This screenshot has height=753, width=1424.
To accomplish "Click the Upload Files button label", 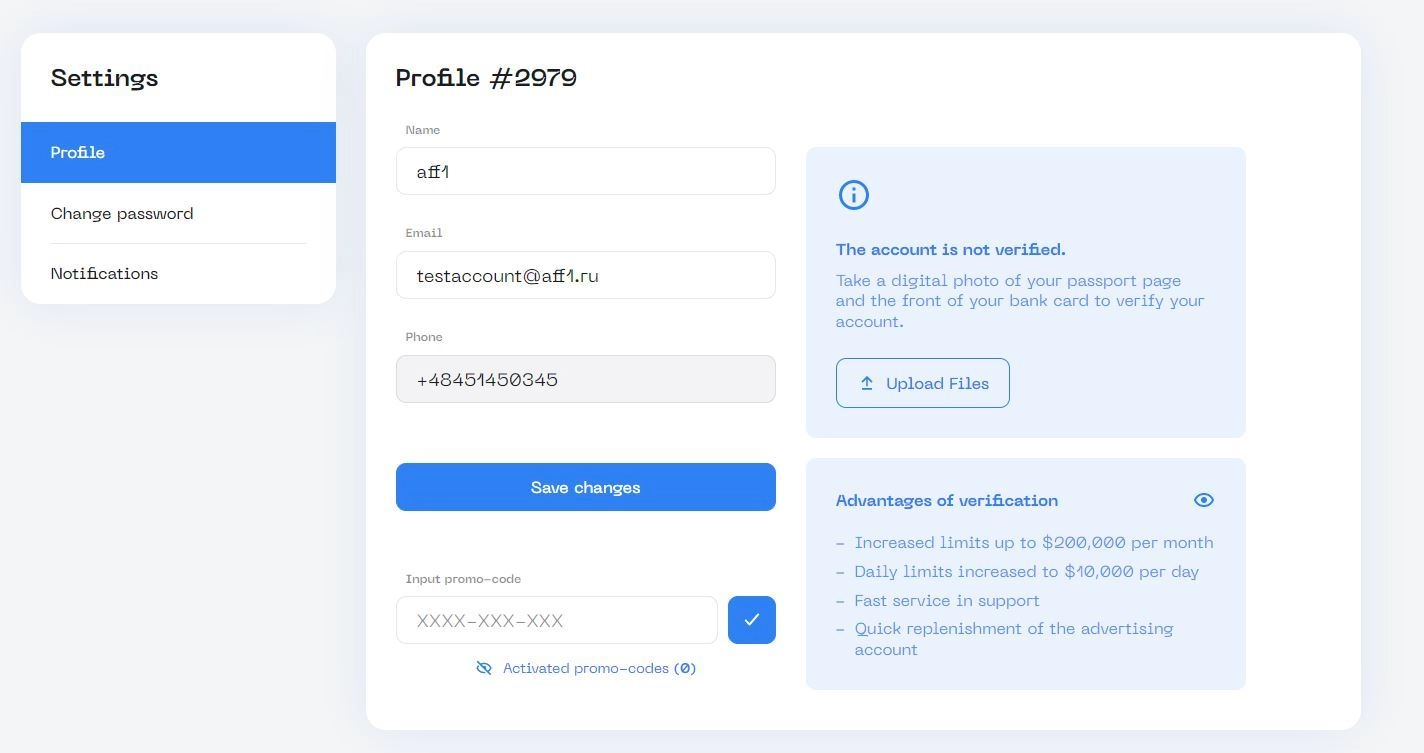I will 937,383.
